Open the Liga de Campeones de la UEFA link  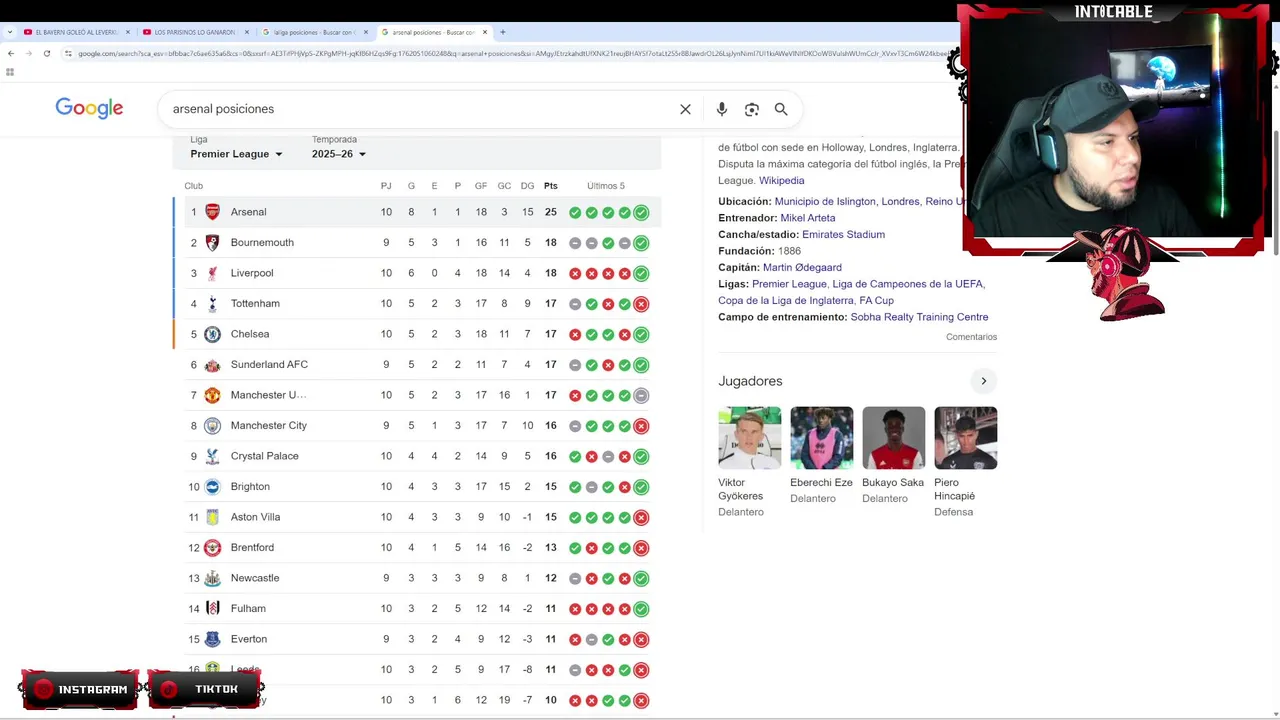(x=908, y=284)
